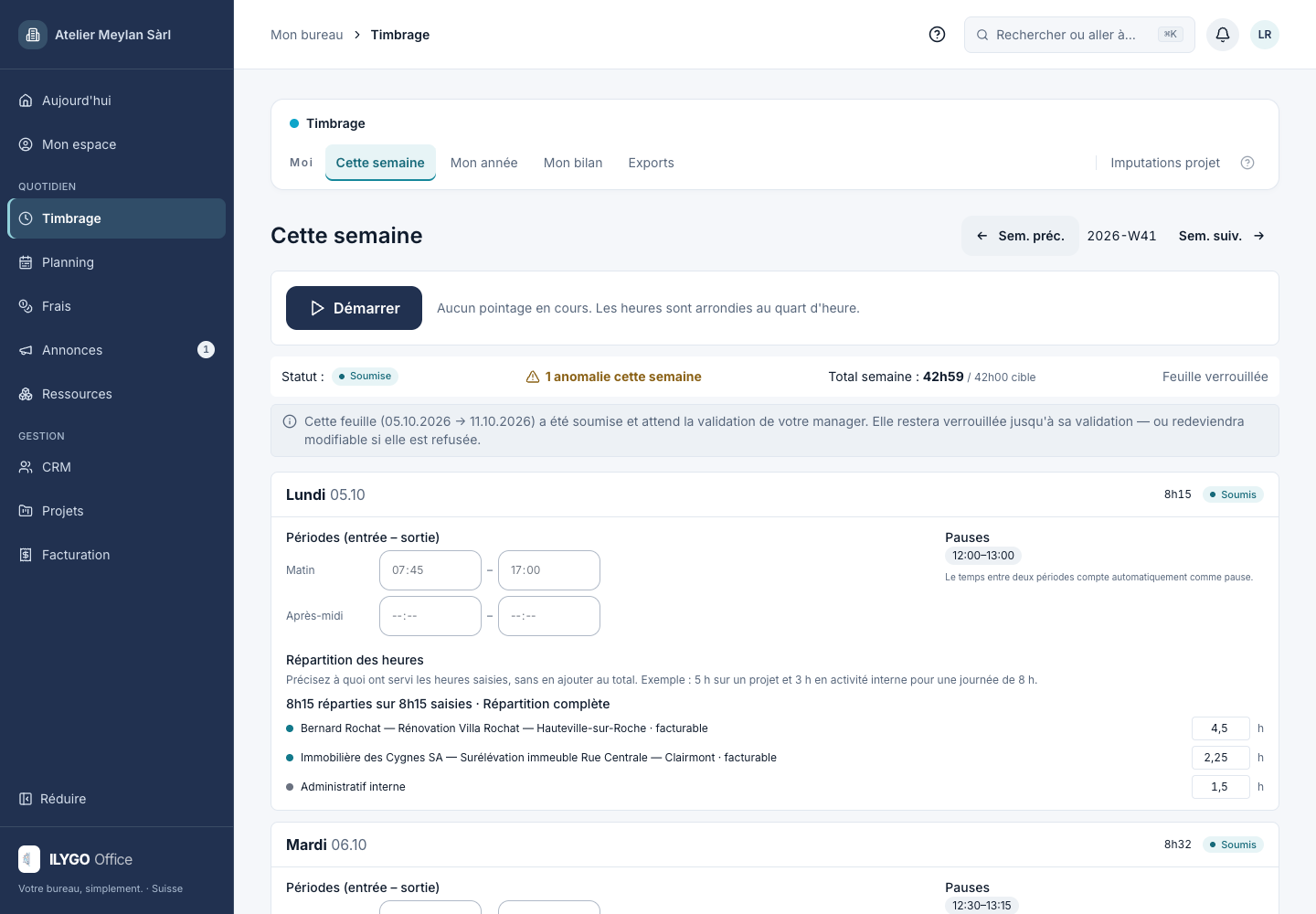The width and height of the screenshot is (1316, 914).
Task: Click the 4,5 hours field for Bernard Rochat
Action: [1221, 728]
